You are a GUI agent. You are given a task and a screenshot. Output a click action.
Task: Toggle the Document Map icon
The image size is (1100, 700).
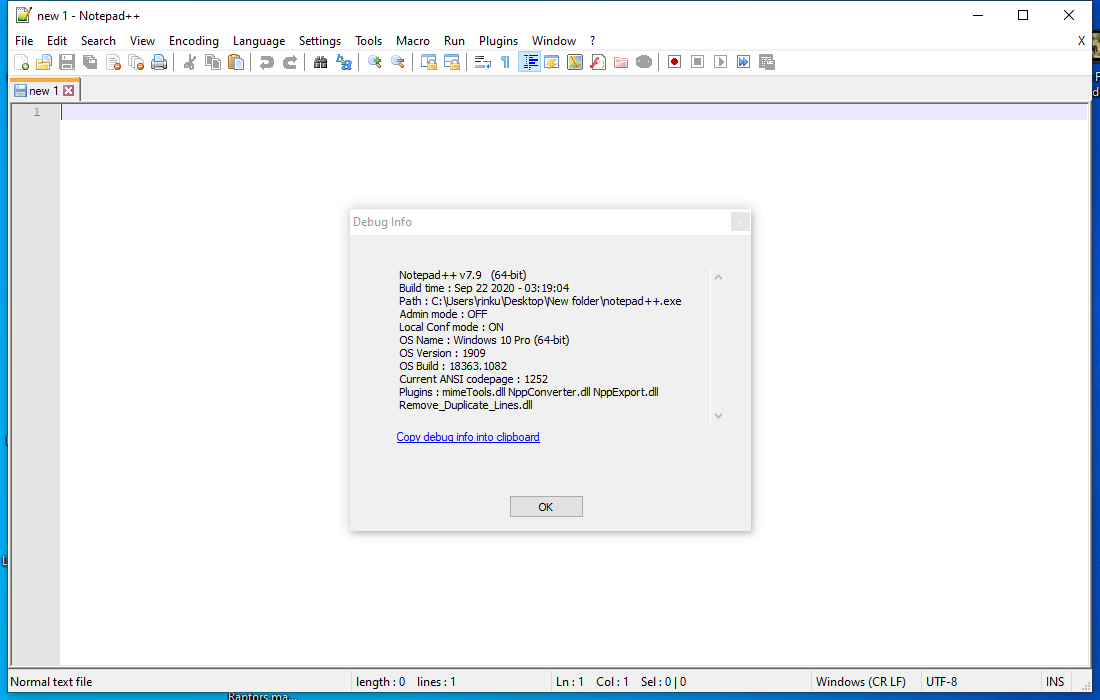click(x=575, y=62)
